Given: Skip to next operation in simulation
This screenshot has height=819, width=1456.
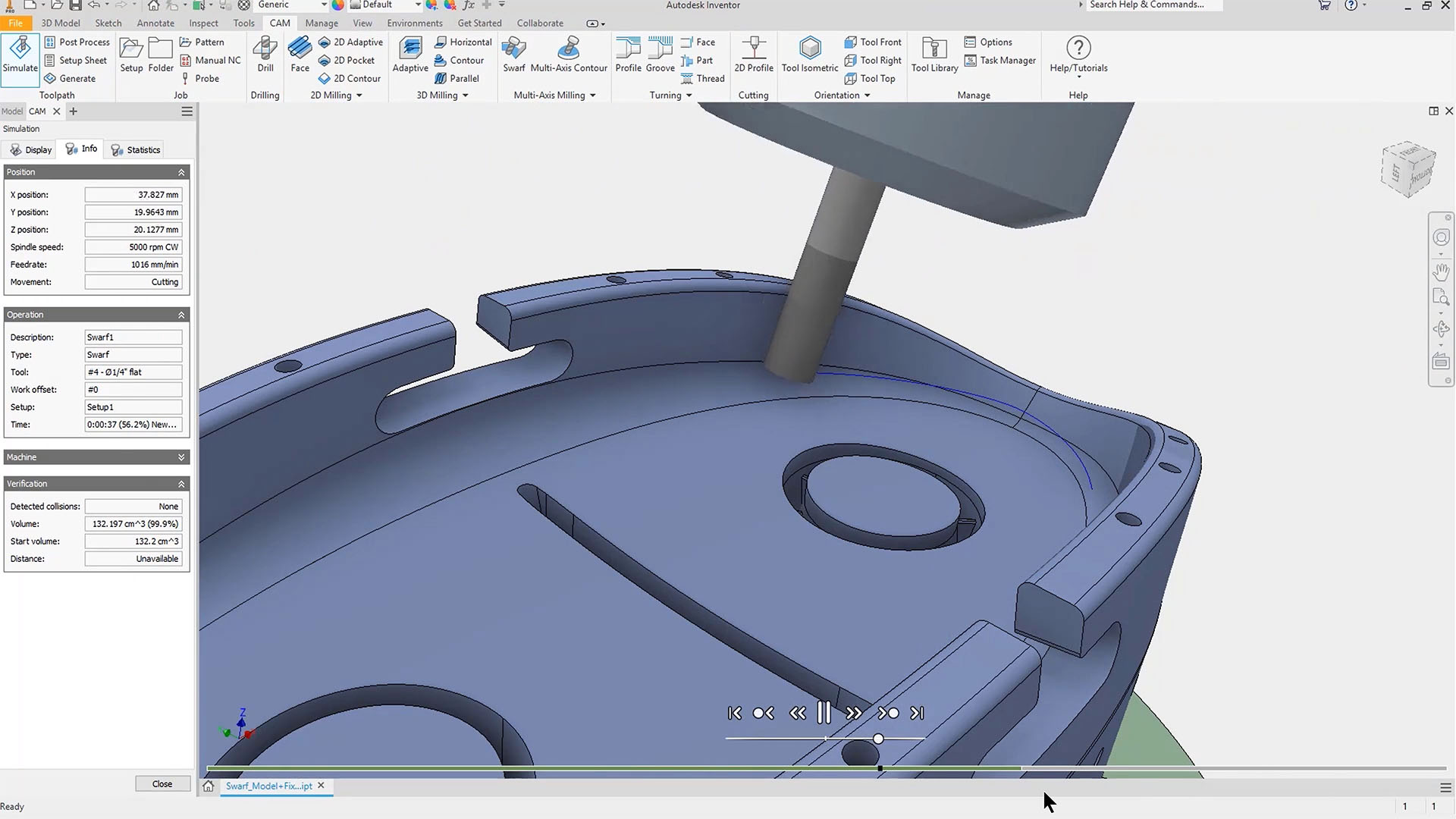Looking at the screenshot, I should 888,713.
